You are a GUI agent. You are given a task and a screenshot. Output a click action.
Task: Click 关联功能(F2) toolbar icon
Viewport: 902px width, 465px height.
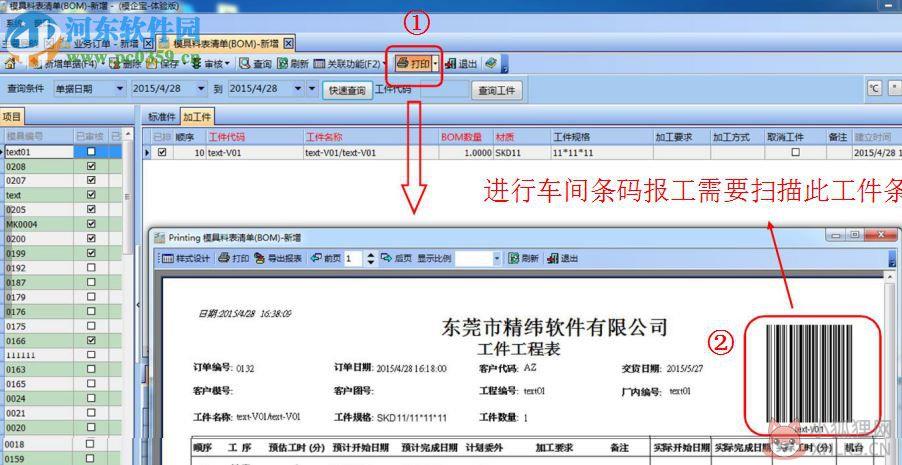pyautogui.click(x=320, y=63)
